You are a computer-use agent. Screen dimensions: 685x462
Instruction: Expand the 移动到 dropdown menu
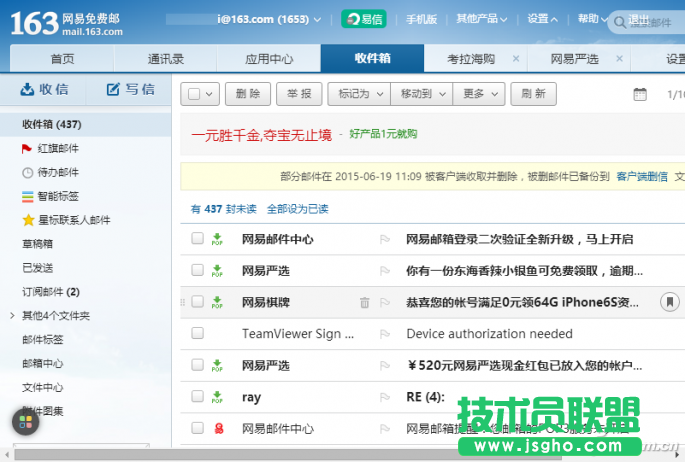click(420, 94)
